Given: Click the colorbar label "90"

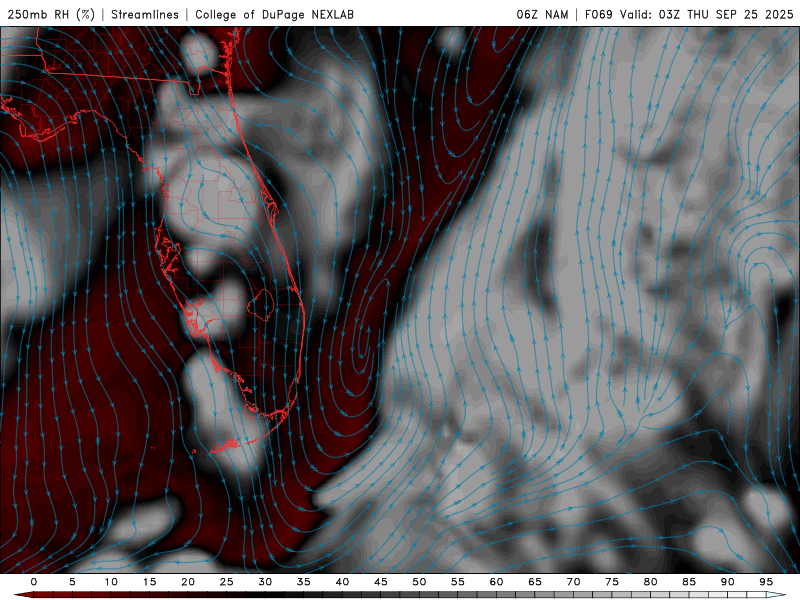Looking at the screenshot, I should pyautogui.click(x=728, y=582).
